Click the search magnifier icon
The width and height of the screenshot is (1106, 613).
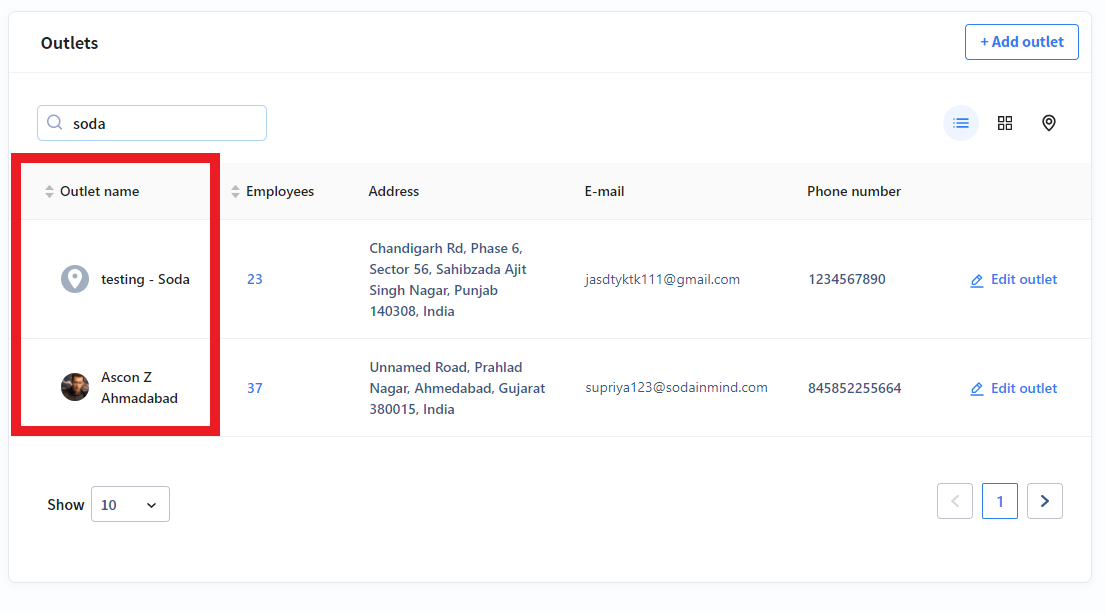(54, 122)
